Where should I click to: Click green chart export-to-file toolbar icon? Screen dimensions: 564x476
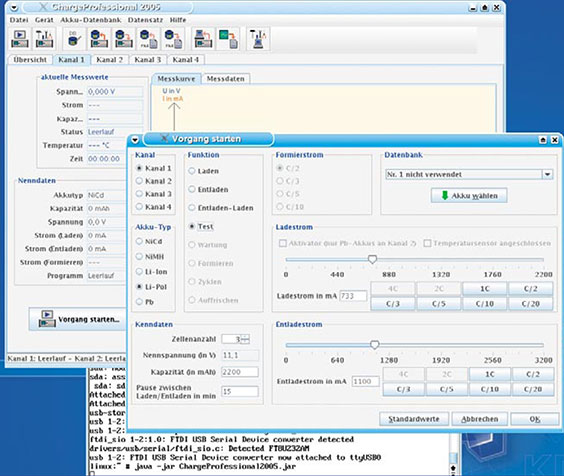coord(229,39)
